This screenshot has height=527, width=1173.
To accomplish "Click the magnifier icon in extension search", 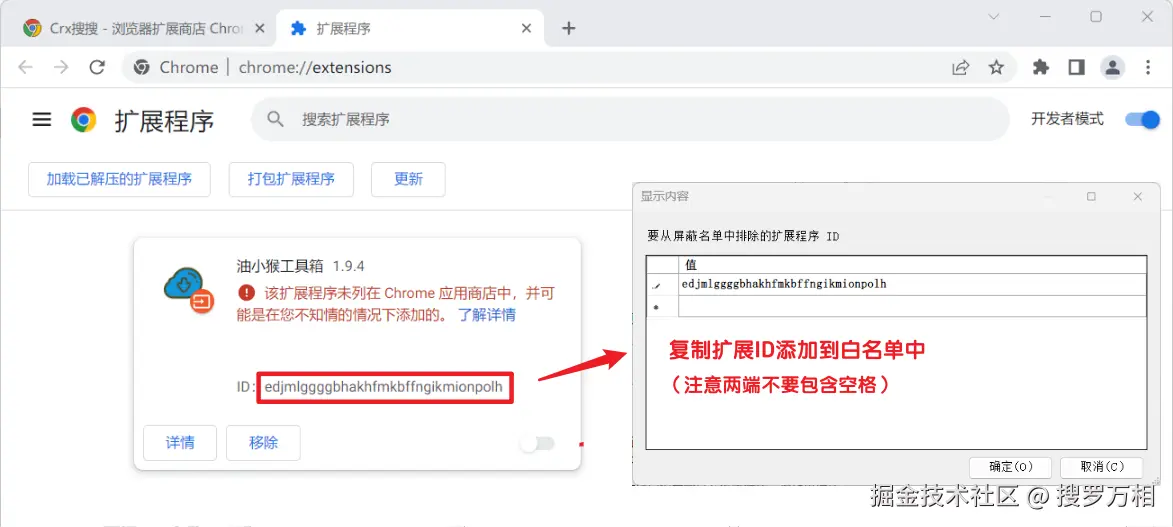I will [x=276, y=119].
